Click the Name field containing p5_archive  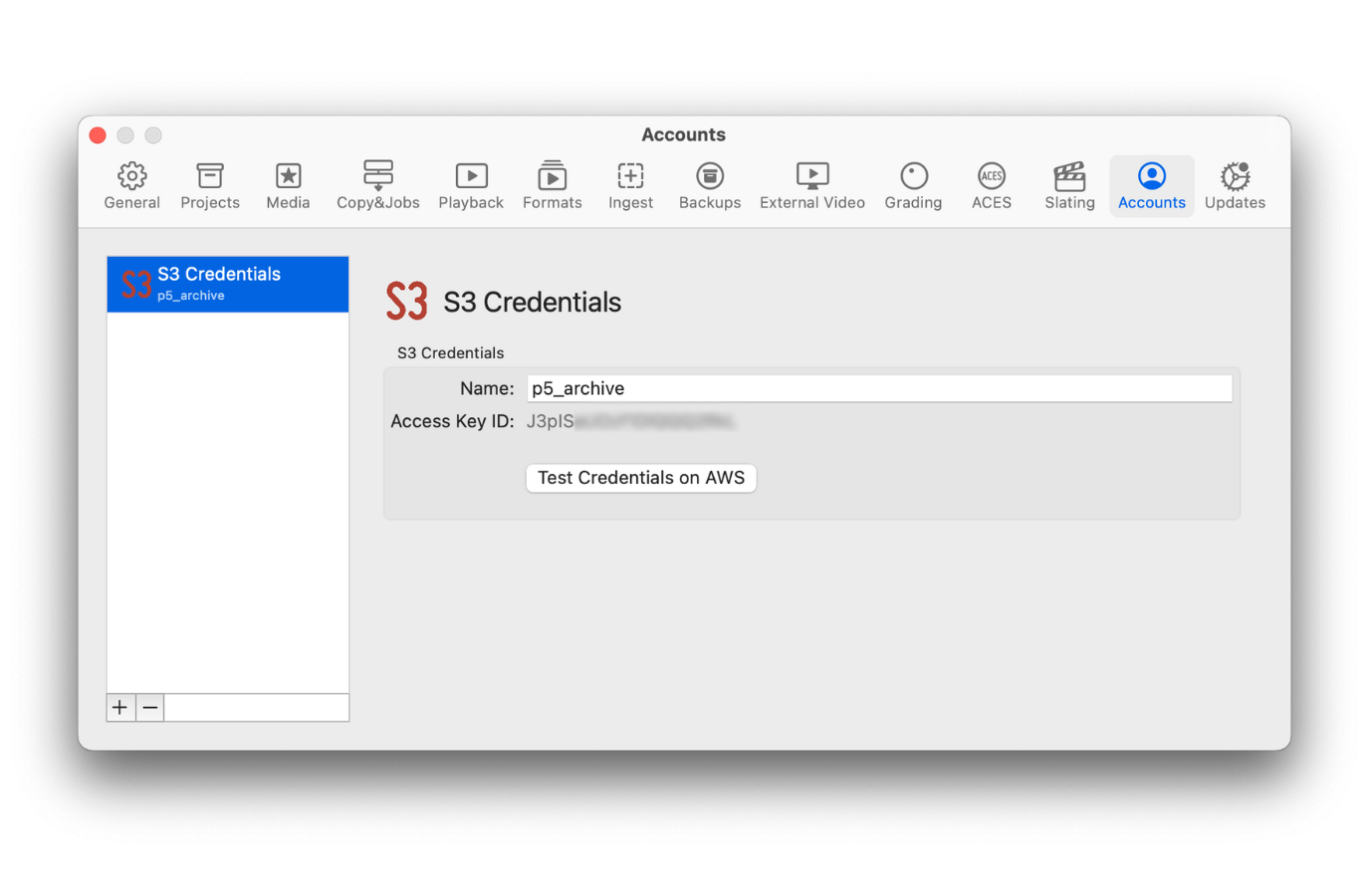[878, 388]
